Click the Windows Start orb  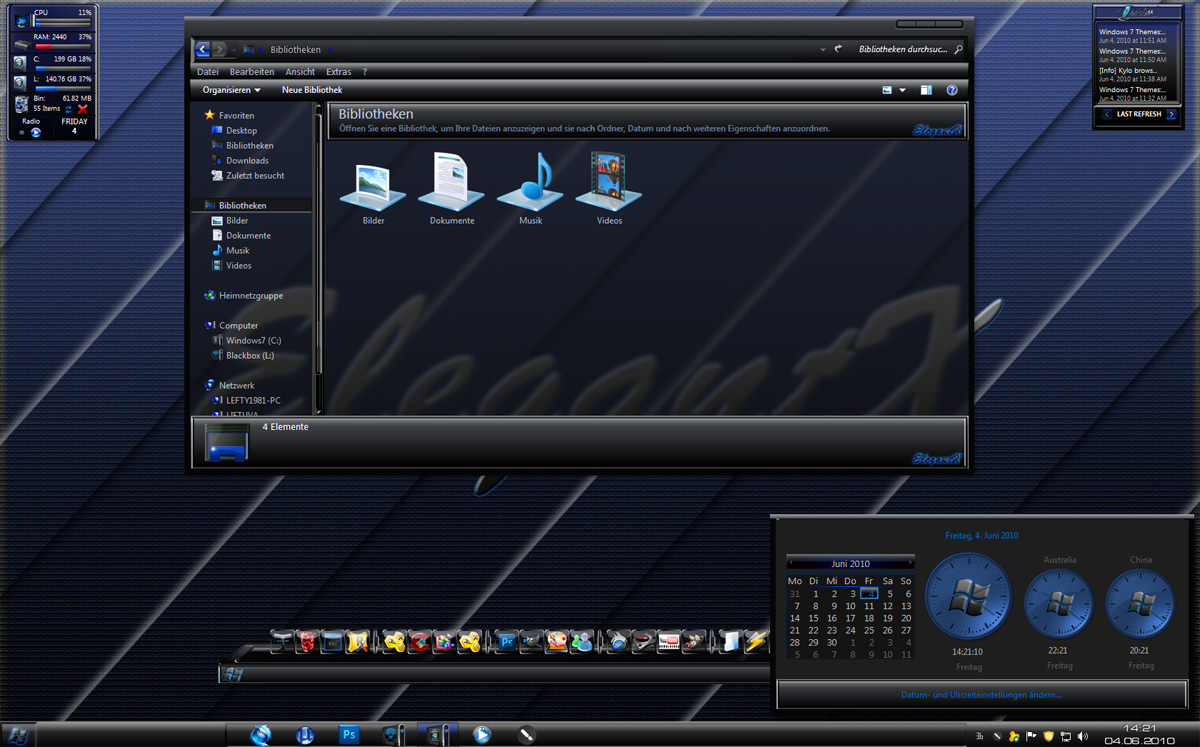click(16, 734)
